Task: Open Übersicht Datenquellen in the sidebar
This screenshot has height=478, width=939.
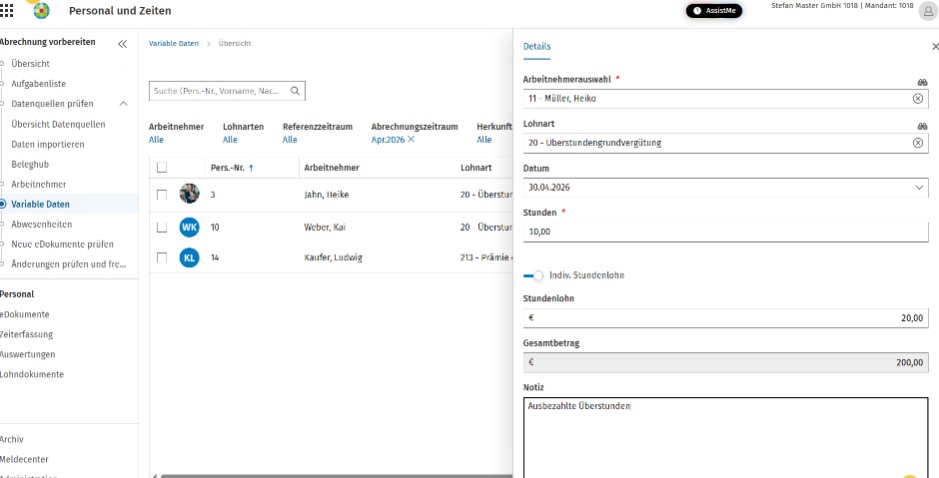Action: 58,125
